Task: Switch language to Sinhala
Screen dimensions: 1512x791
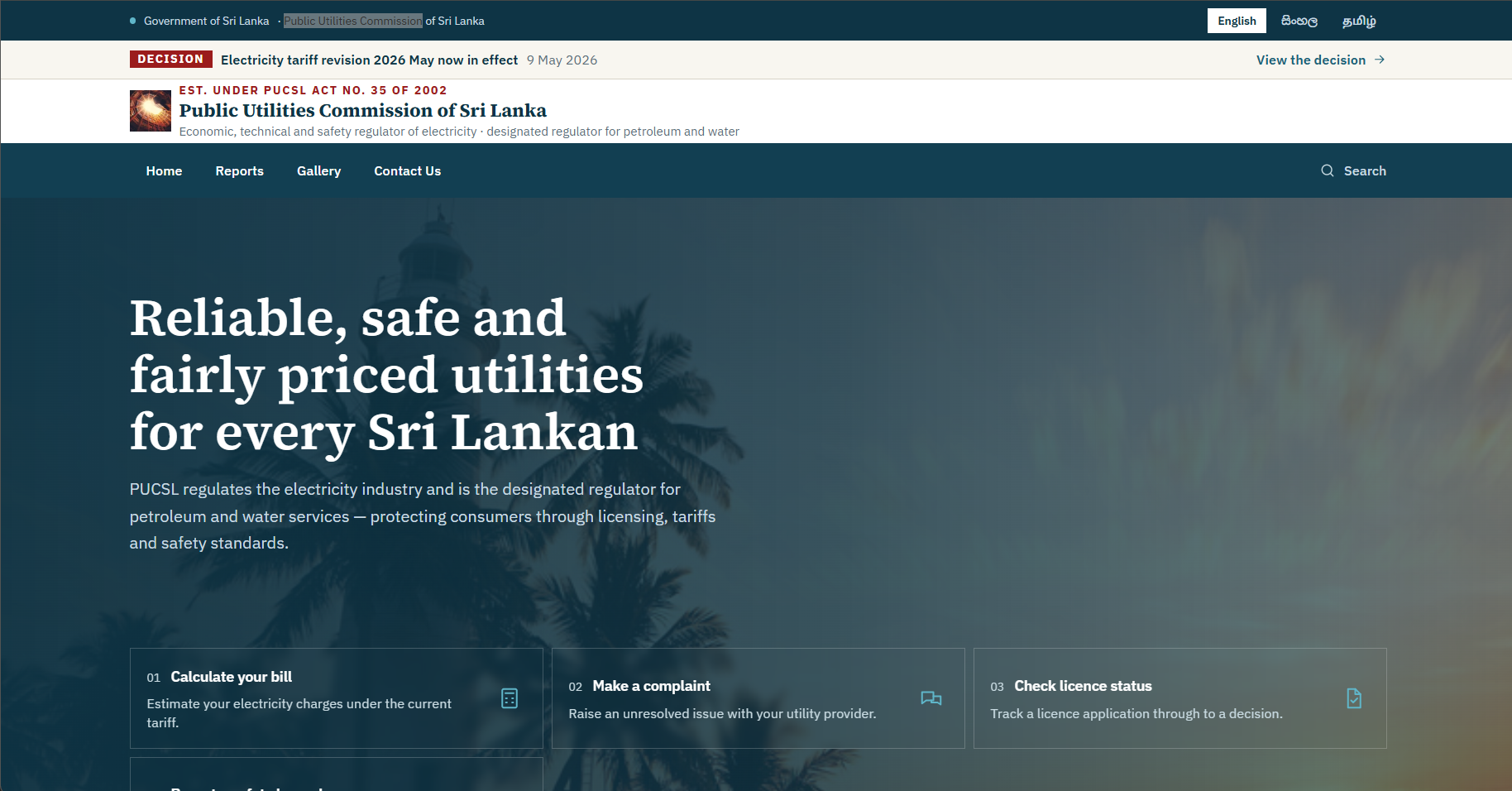Action: coord(1299,21)
